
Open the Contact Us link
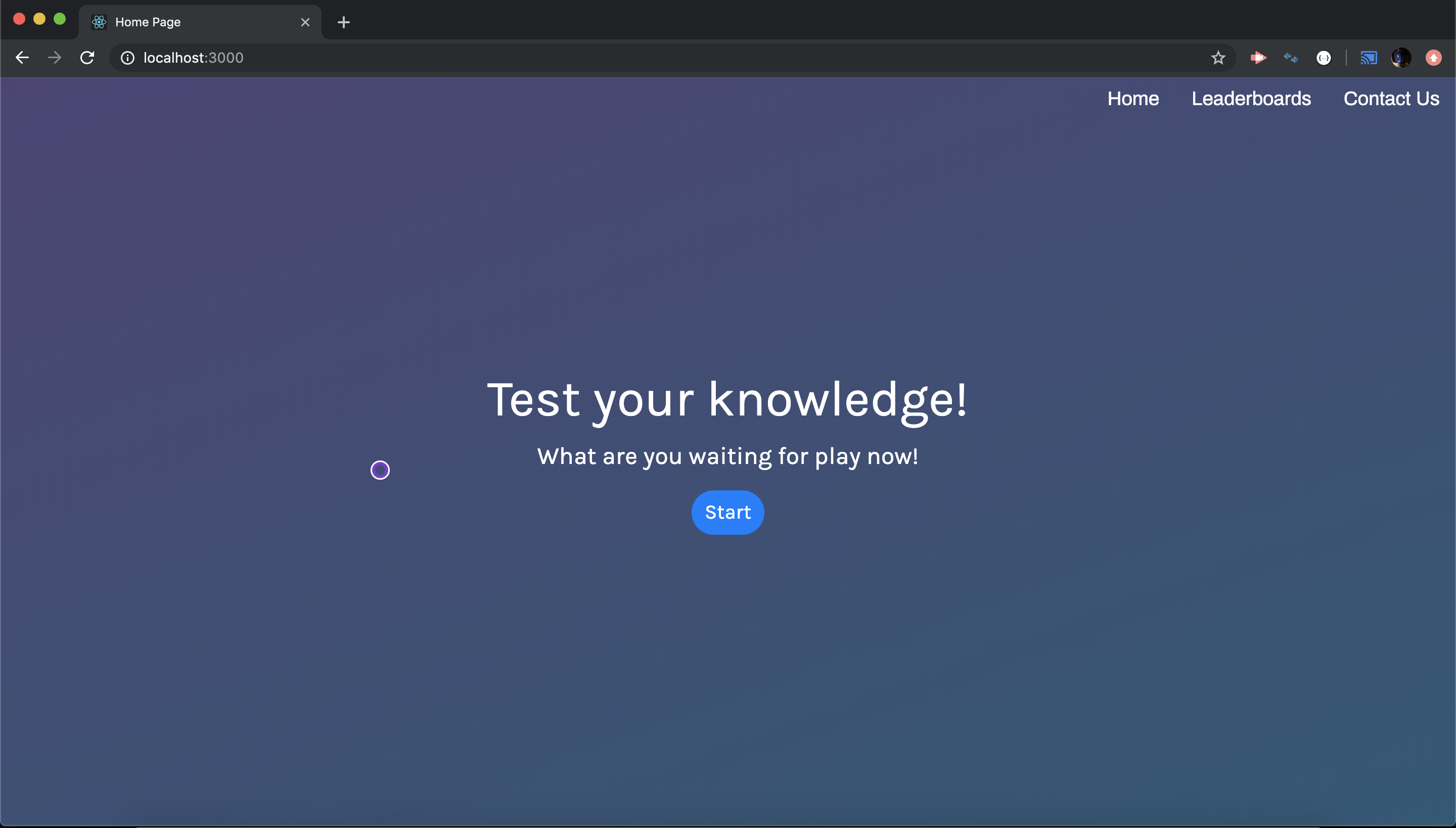1391,99
